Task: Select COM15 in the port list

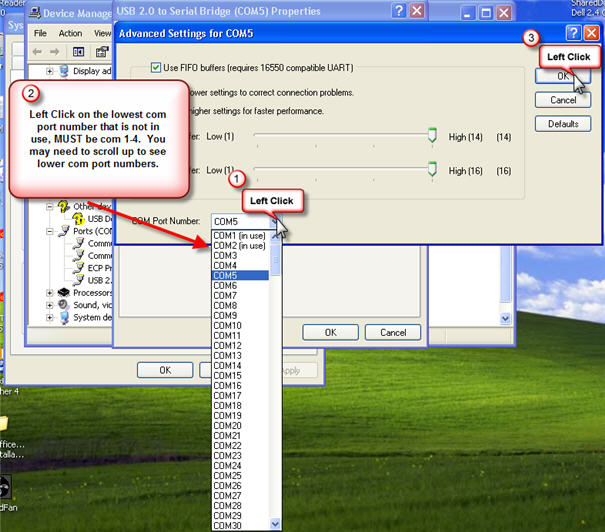Action: [241, 375]
